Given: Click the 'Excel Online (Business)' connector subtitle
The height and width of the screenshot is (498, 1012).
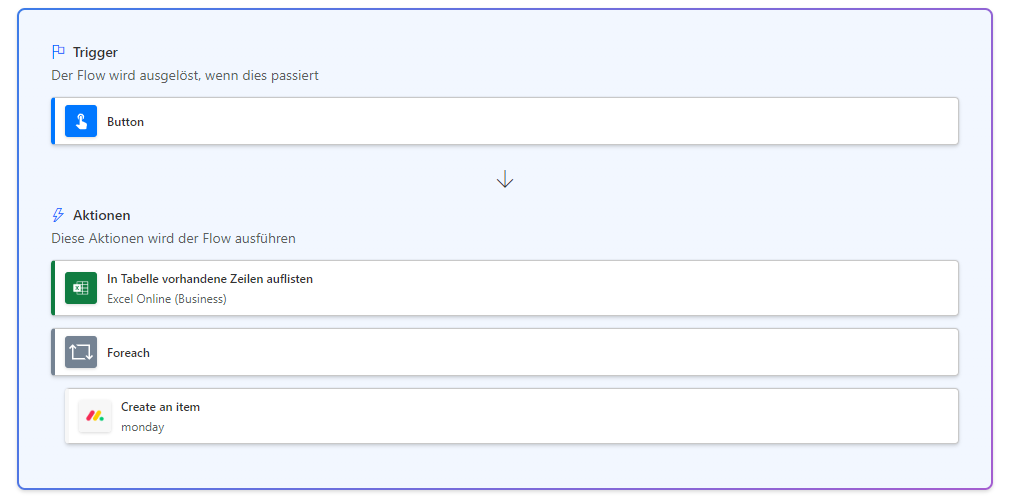Looking at the screenshot, I should (x=167, y=299).
